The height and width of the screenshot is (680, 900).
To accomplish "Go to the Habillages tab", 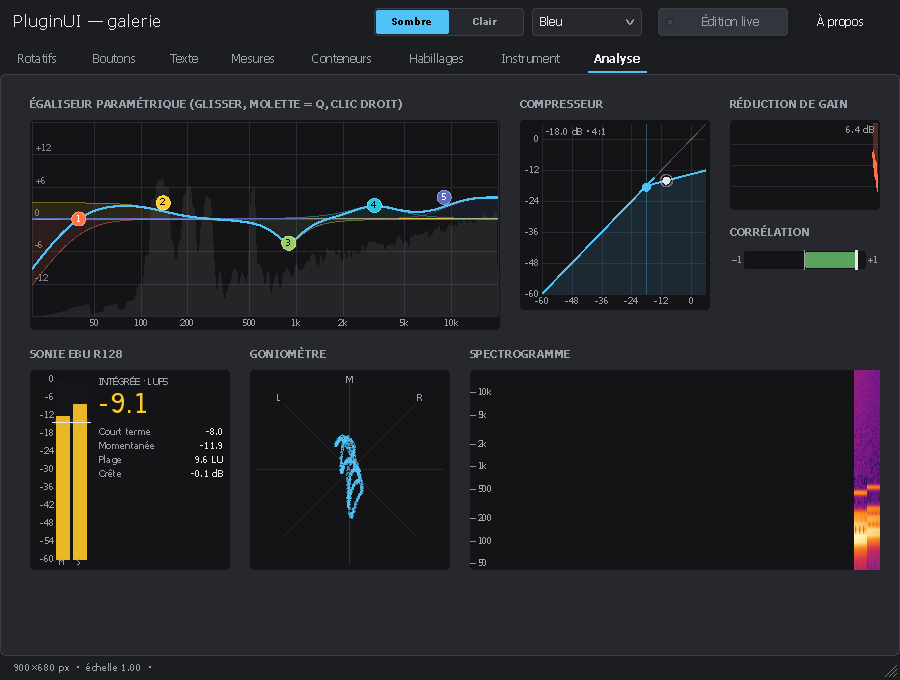I will pos(436,59).
